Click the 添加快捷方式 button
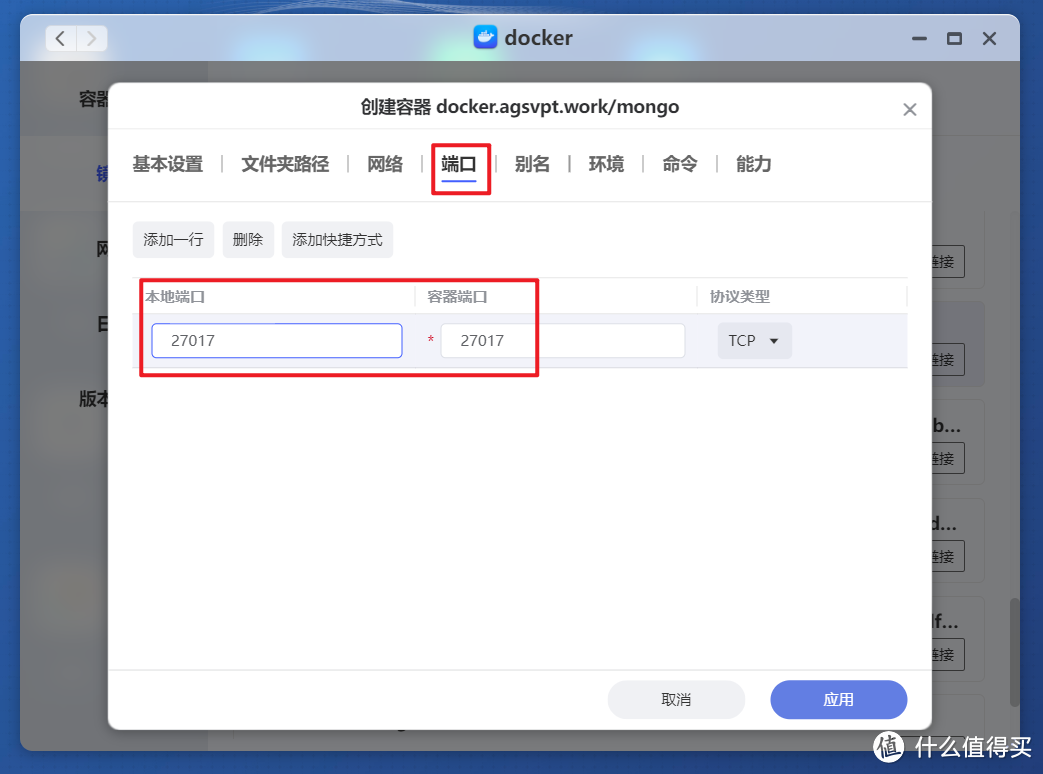Screen dimensions: 1043x774 337,239
